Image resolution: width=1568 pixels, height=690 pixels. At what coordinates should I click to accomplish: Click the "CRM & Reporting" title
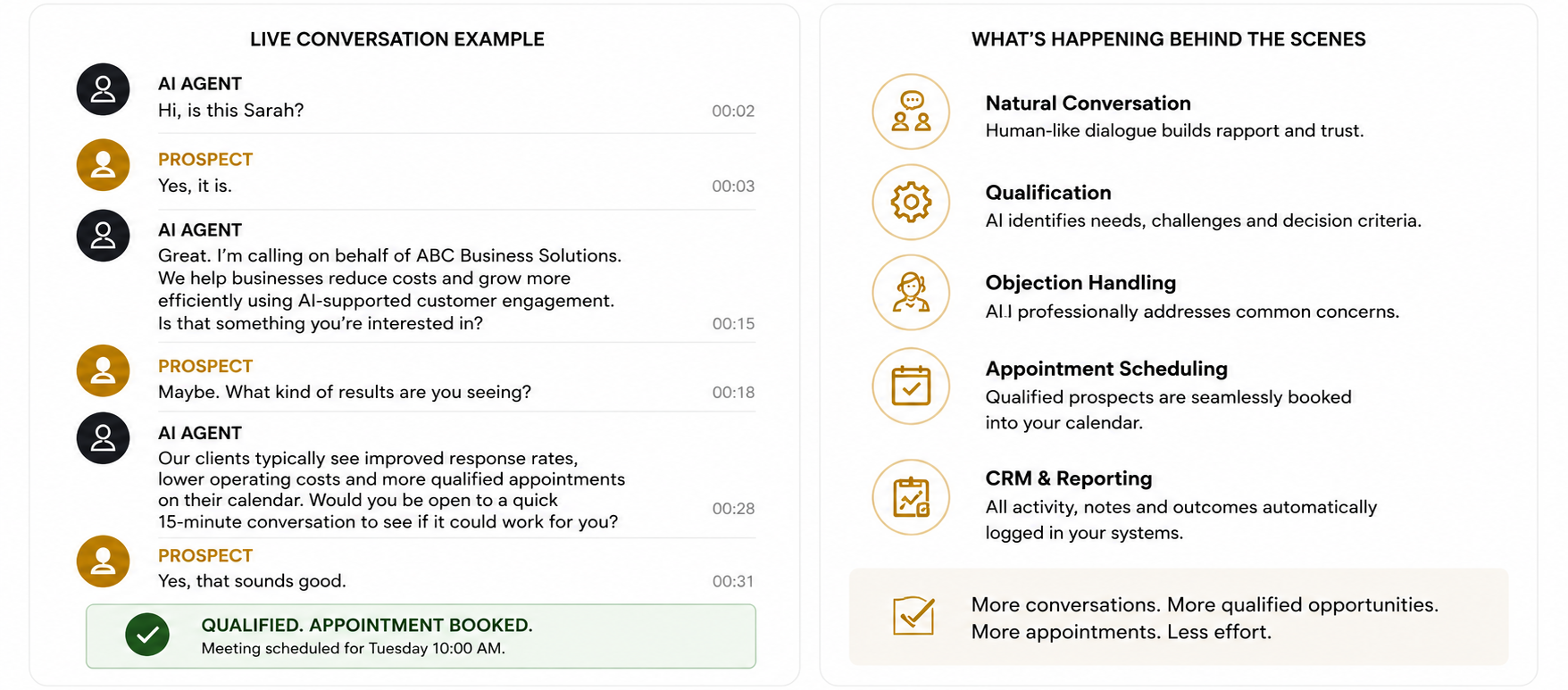(1069, 478)
